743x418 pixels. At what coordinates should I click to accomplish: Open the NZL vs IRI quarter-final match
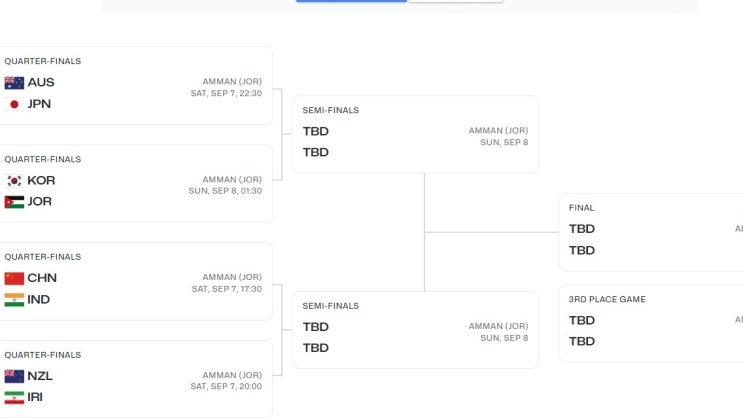(x=135, y=380)
